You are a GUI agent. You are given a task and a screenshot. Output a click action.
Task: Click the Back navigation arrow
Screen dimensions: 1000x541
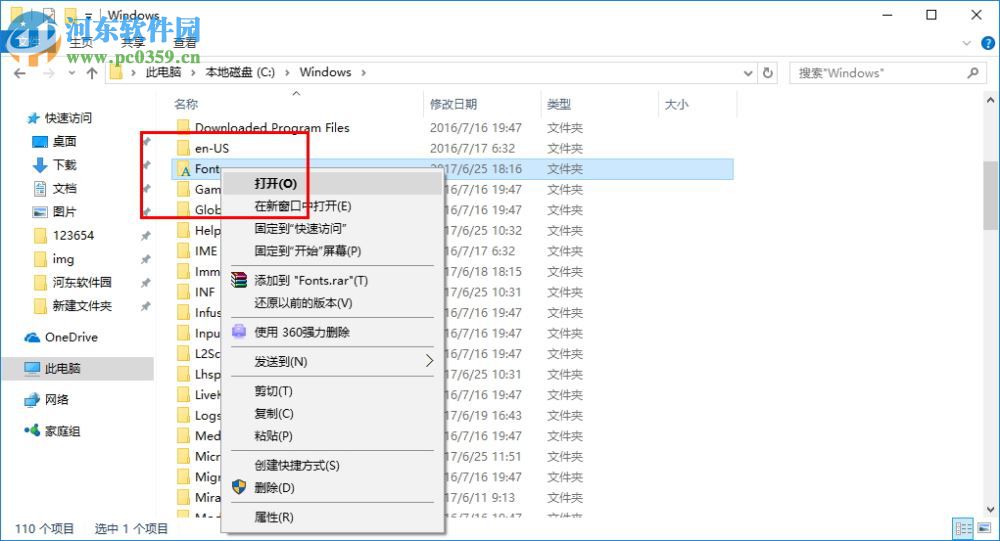20,73
